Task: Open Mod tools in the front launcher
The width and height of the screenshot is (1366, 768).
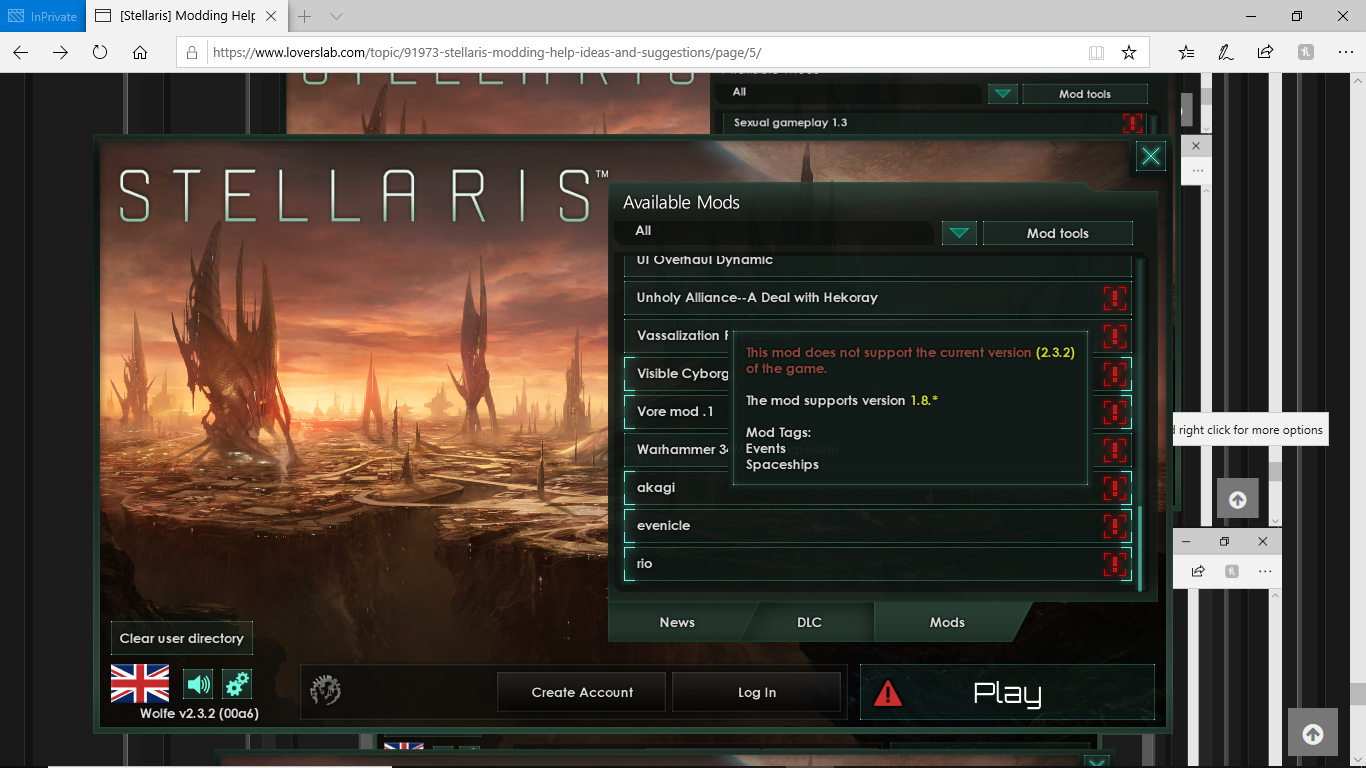Action: pos(1058,233)
